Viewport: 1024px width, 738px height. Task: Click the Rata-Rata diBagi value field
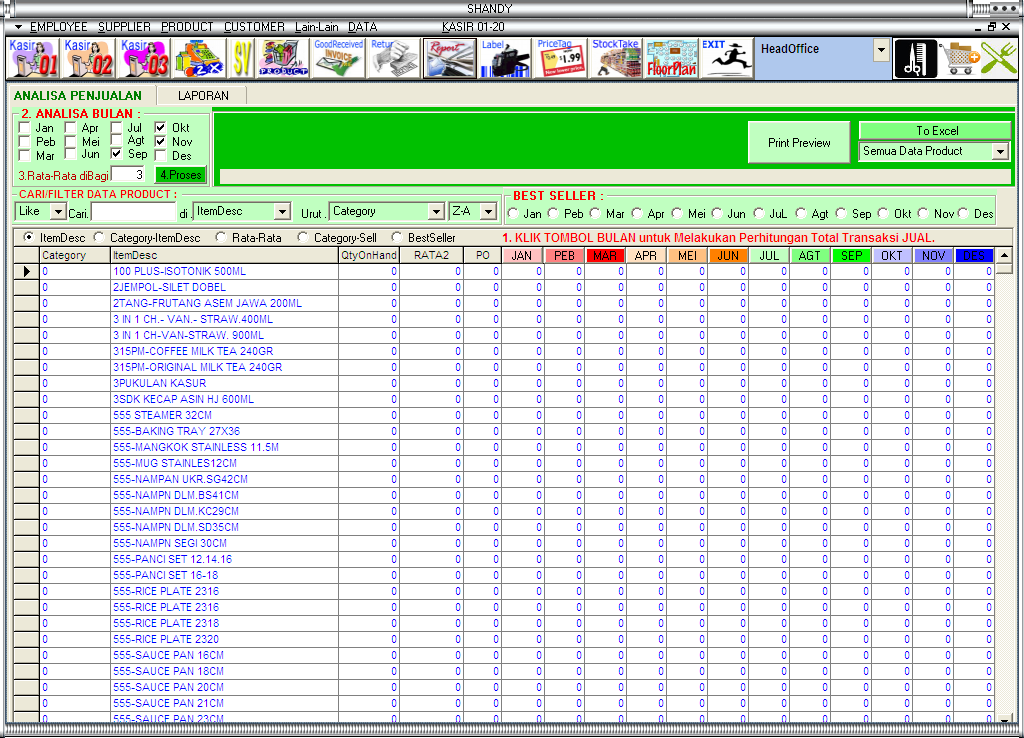click(128, 174)
